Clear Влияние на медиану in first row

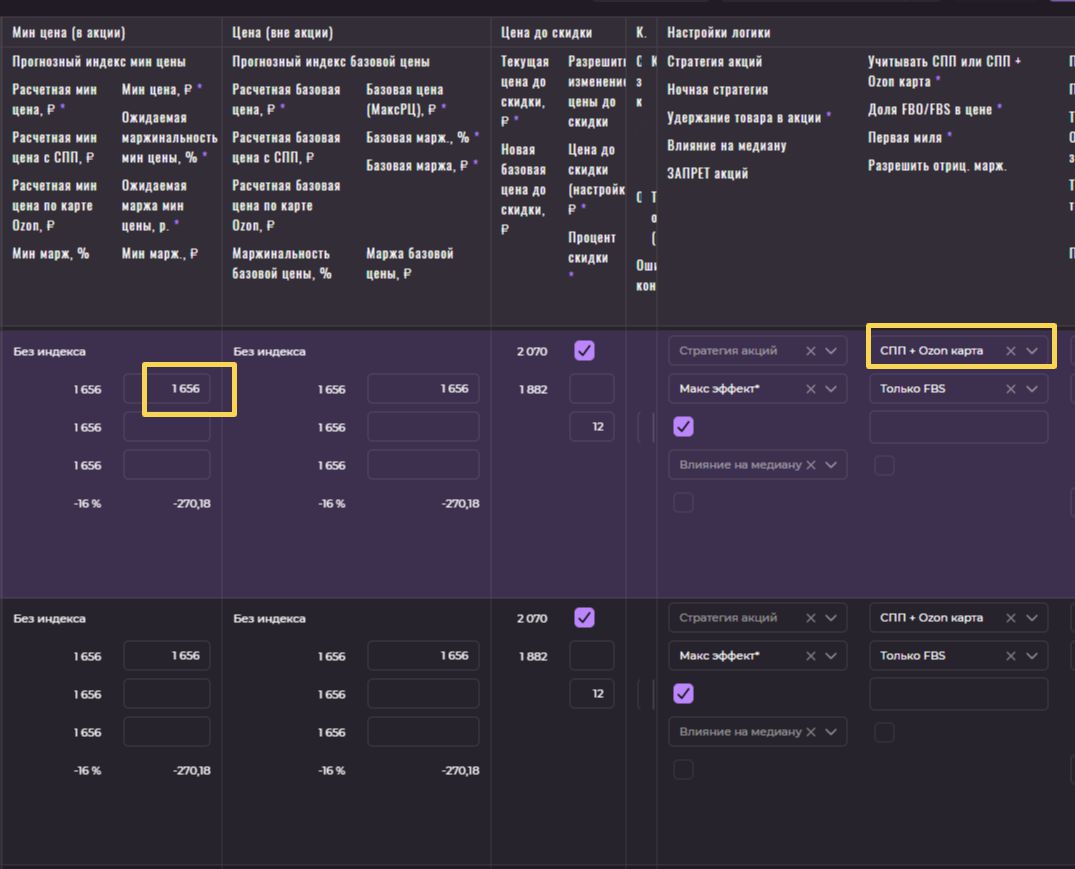811,465
